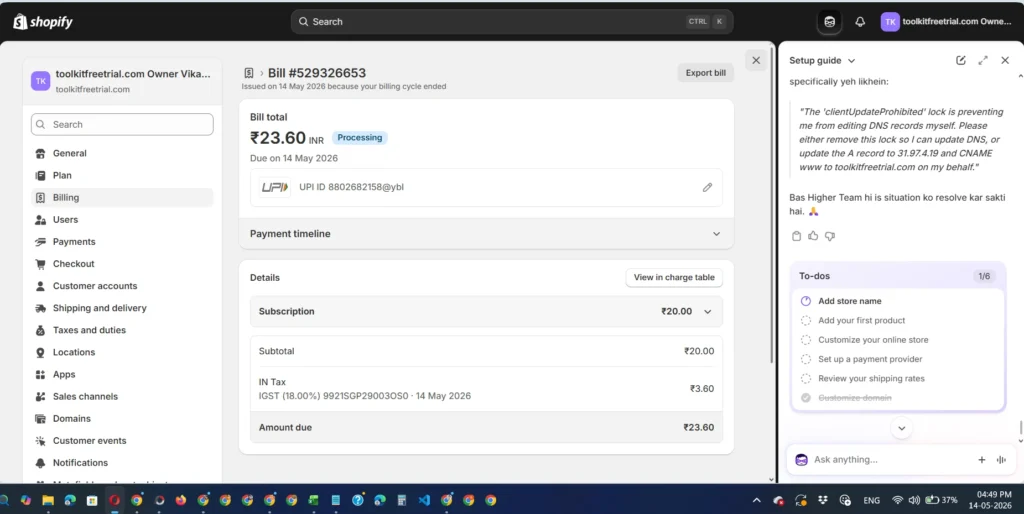Click the Sales channels icon
This screenshot has width=1024, height=514.
(40, 396)
